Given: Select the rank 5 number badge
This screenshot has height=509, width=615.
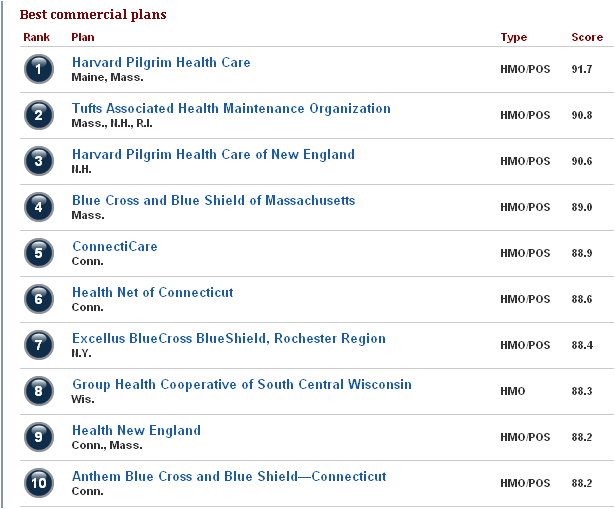Looking at the screenshot, I should [x=39, y=253].
